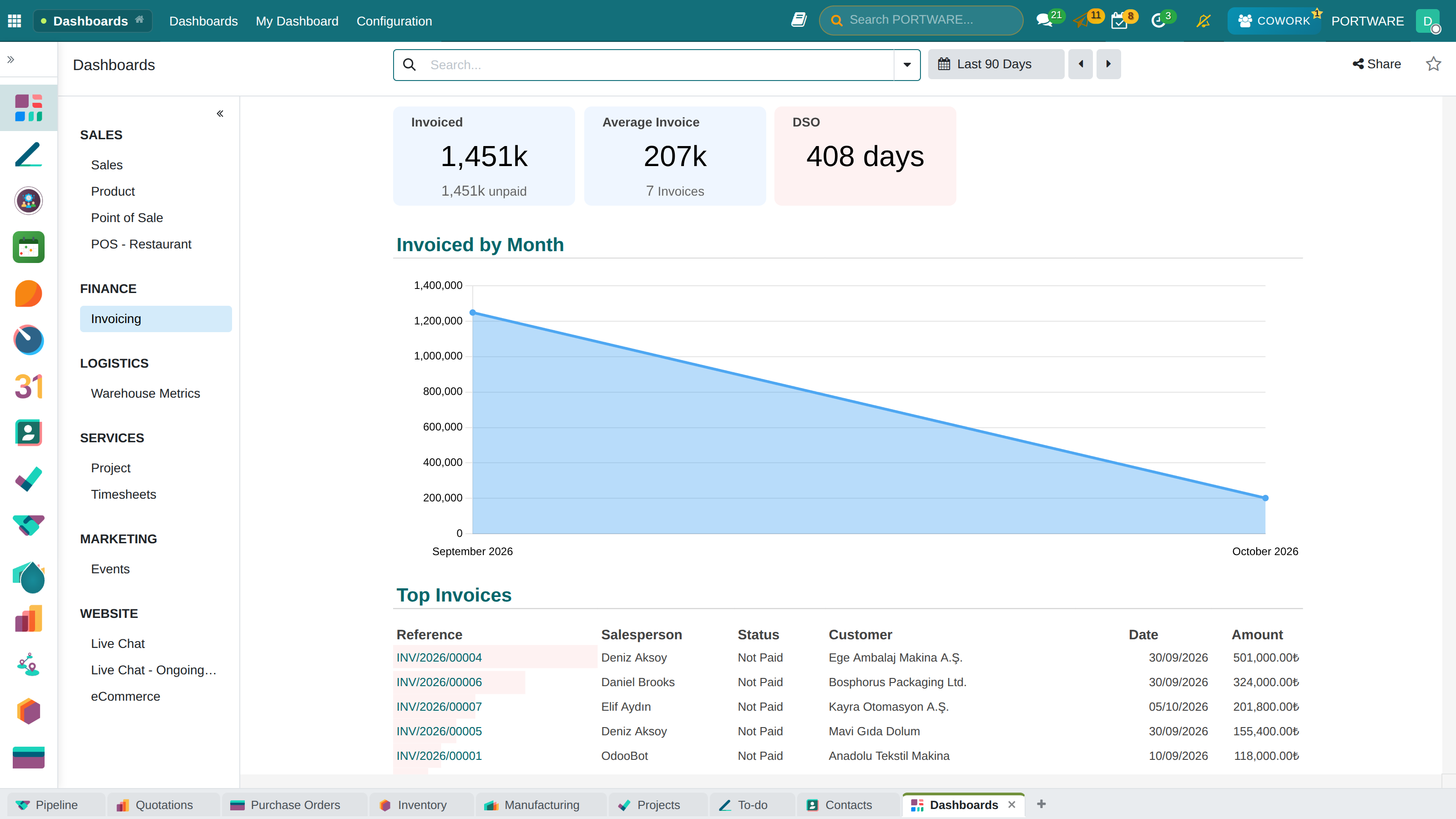Open the search options dropdown arrow

click(907, 65)
